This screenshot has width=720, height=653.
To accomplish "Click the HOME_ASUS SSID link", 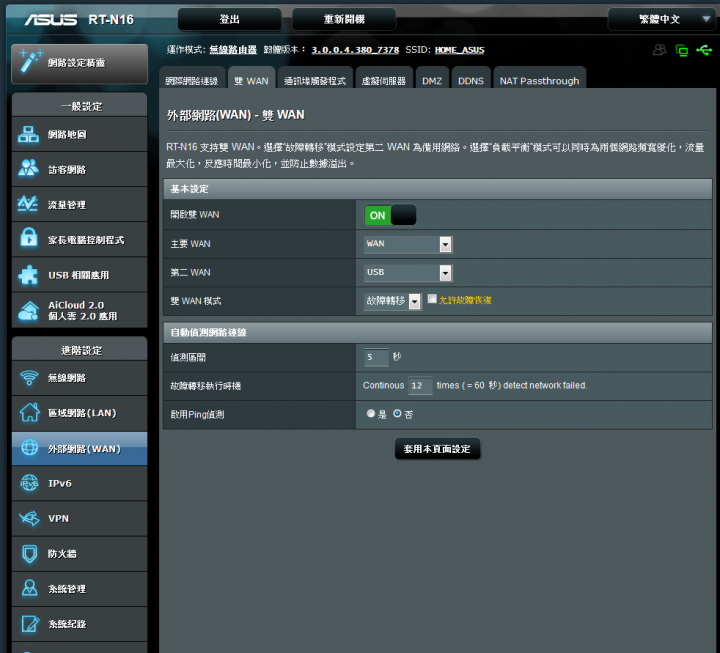I will click(x=460, y=50).
